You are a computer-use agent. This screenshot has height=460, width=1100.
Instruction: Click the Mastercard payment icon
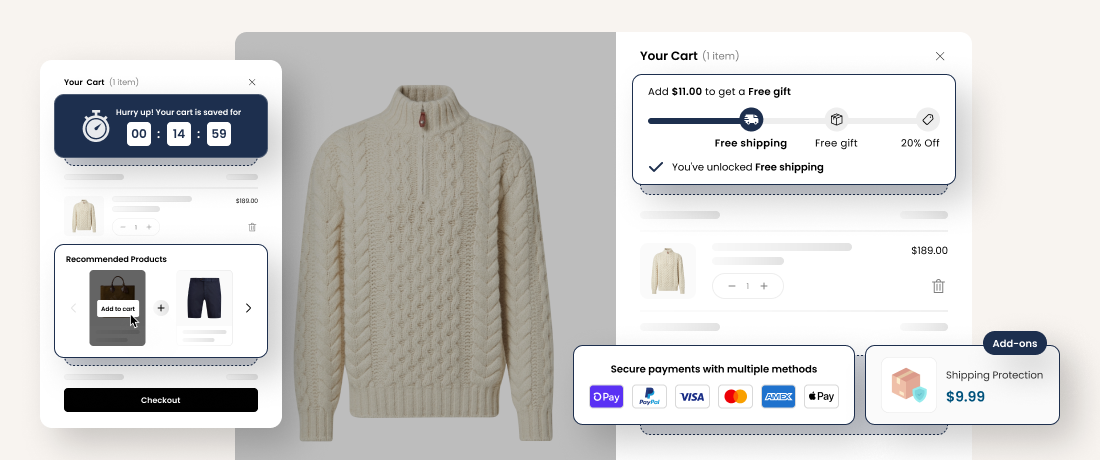click(735, 397)
